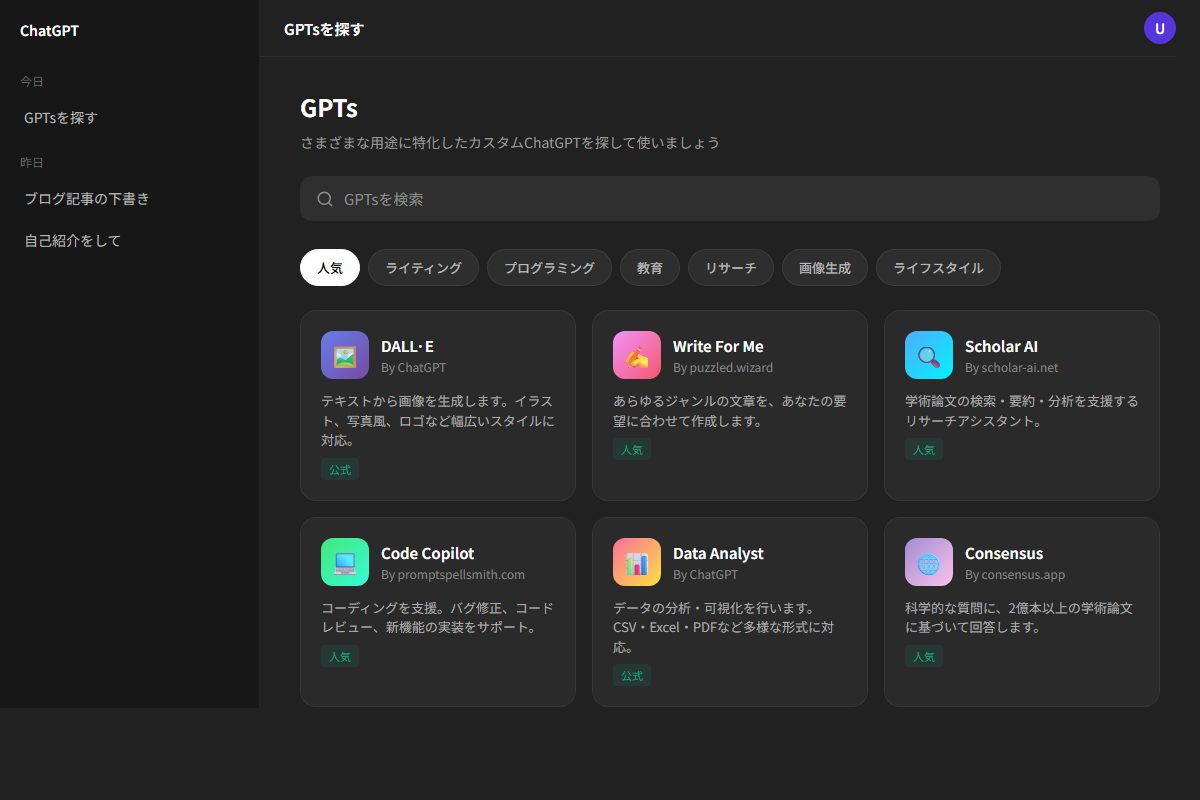Open the Code Copilot icon
This screenshot has height=800, width=1200.
tap(344, 561)
